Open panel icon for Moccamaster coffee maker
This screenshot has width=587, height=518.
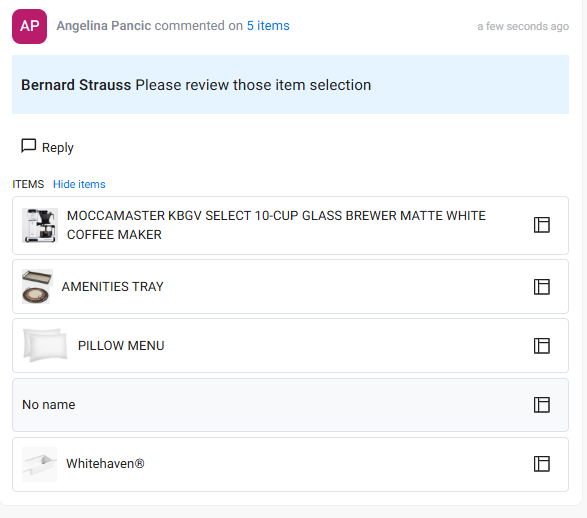point(541,225)
